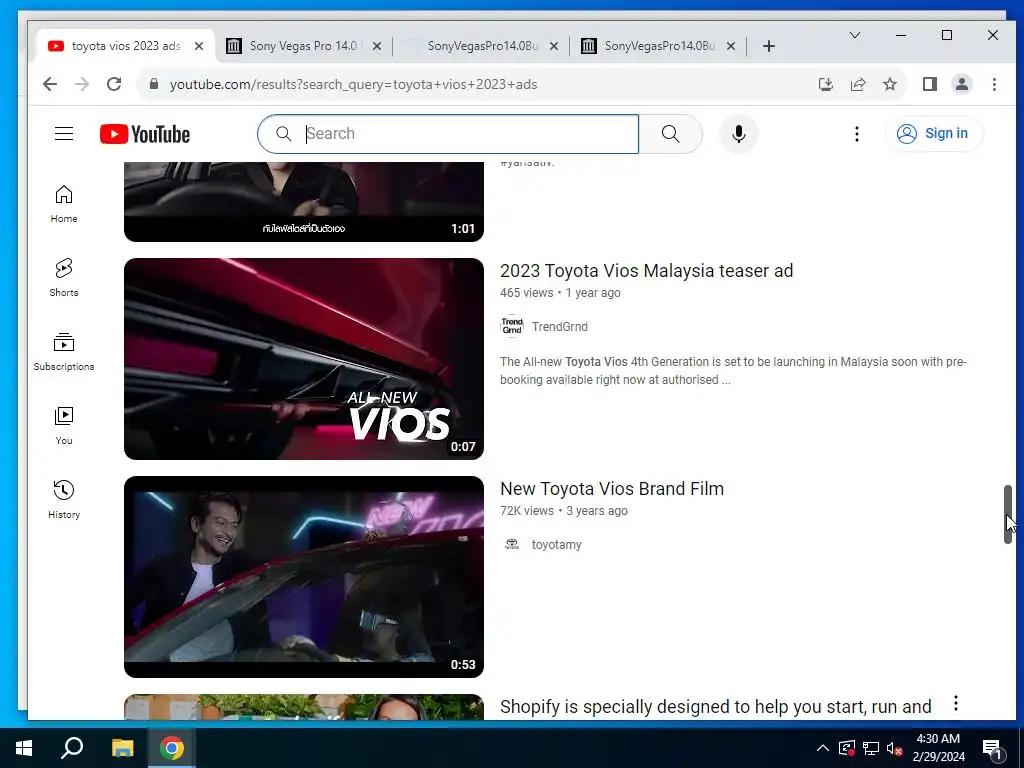
Task: Bookmark this page with star icon
Action: click(890, 84)
